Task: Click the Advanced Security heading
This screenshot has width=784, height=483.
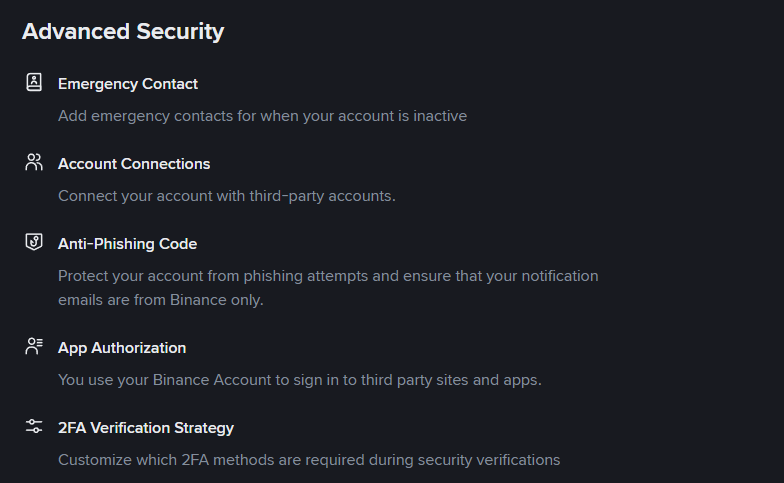Action: [x=122, y=32]
